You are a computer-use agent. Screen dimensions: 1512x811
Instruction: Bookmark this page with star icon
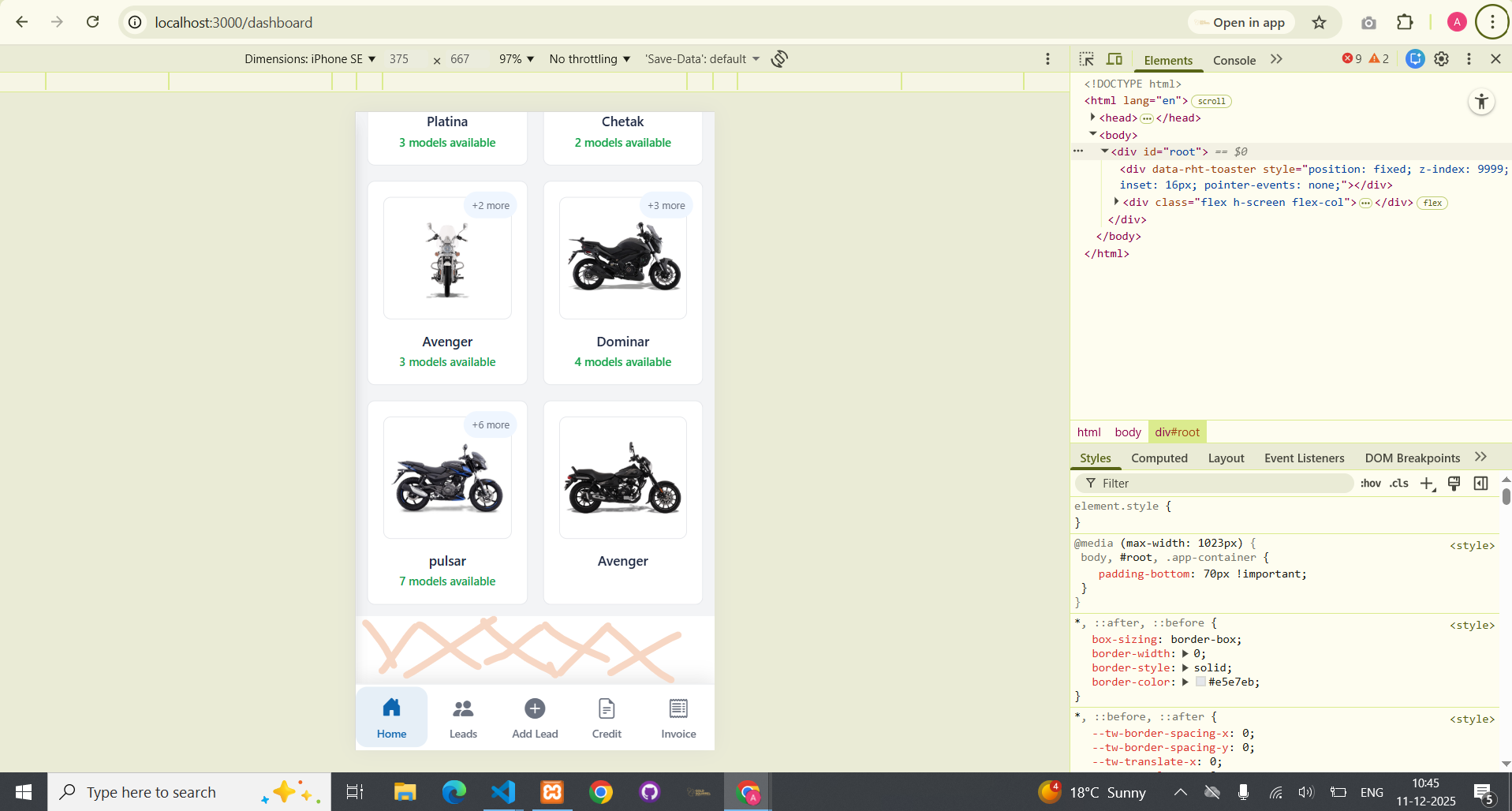click(x=1319, y=23)
